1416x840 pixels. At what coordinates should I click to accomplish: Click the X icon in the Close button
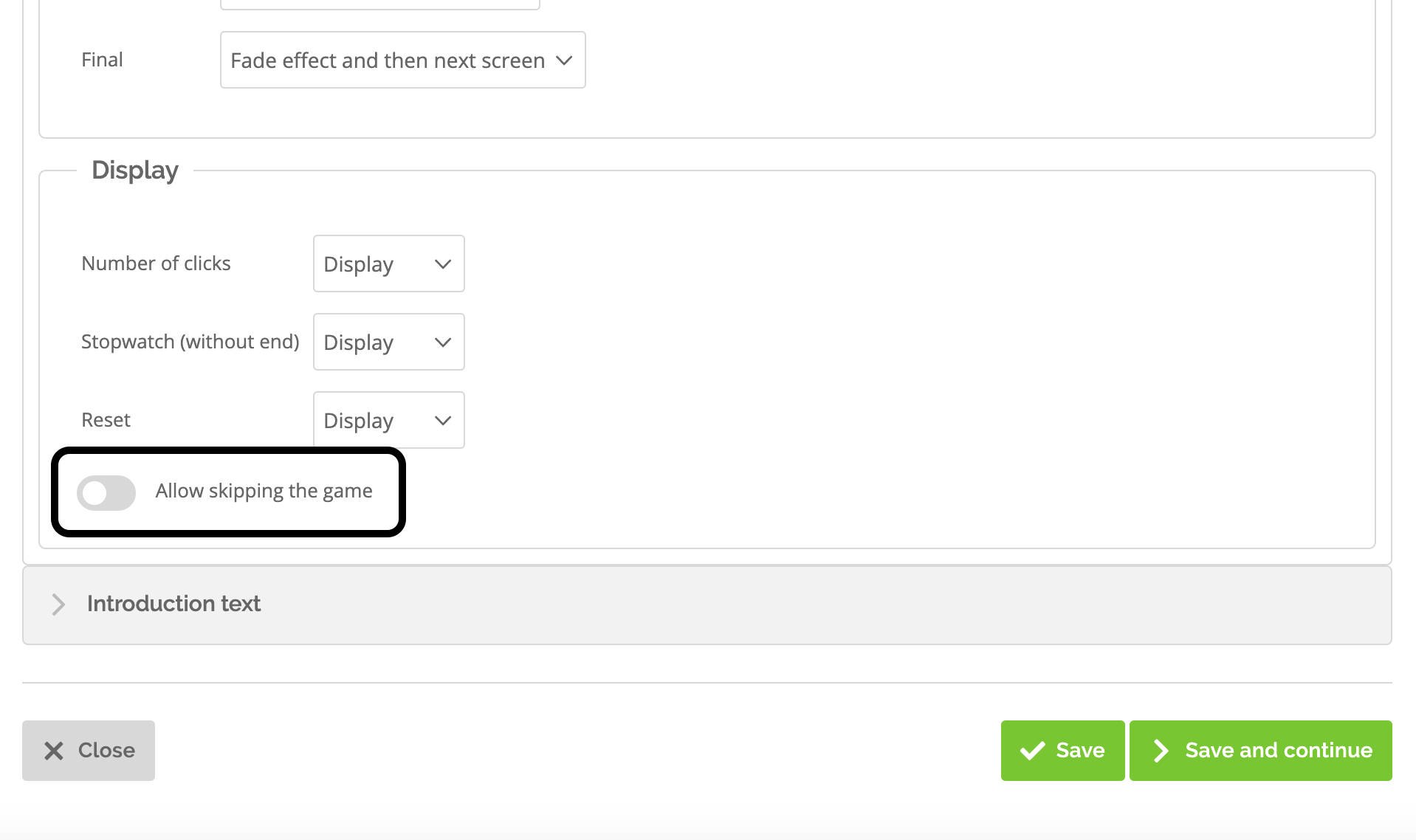53,750
